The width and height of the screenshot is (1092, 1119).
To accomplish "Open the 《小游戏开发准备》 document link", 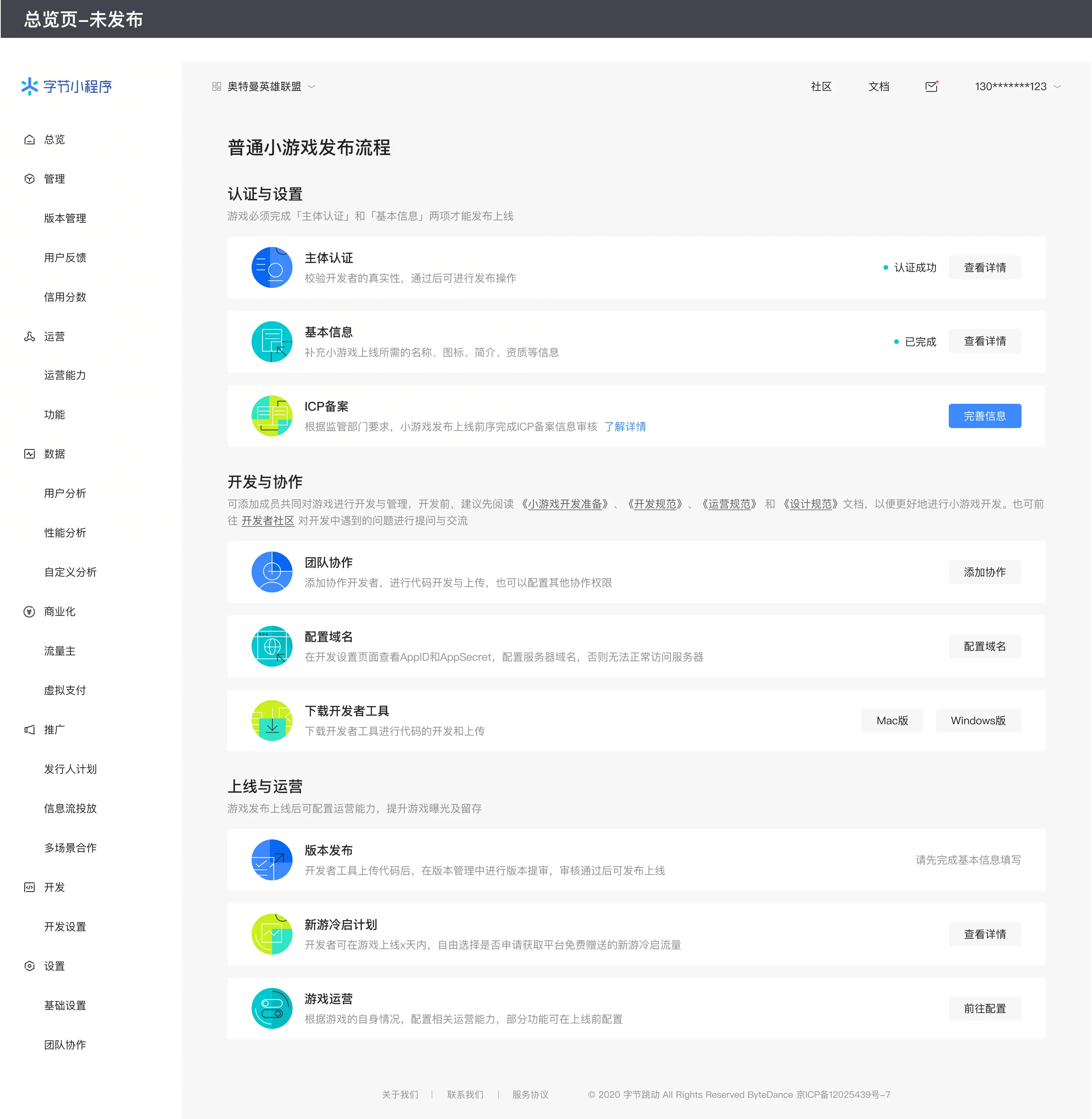I will (564, 504).
